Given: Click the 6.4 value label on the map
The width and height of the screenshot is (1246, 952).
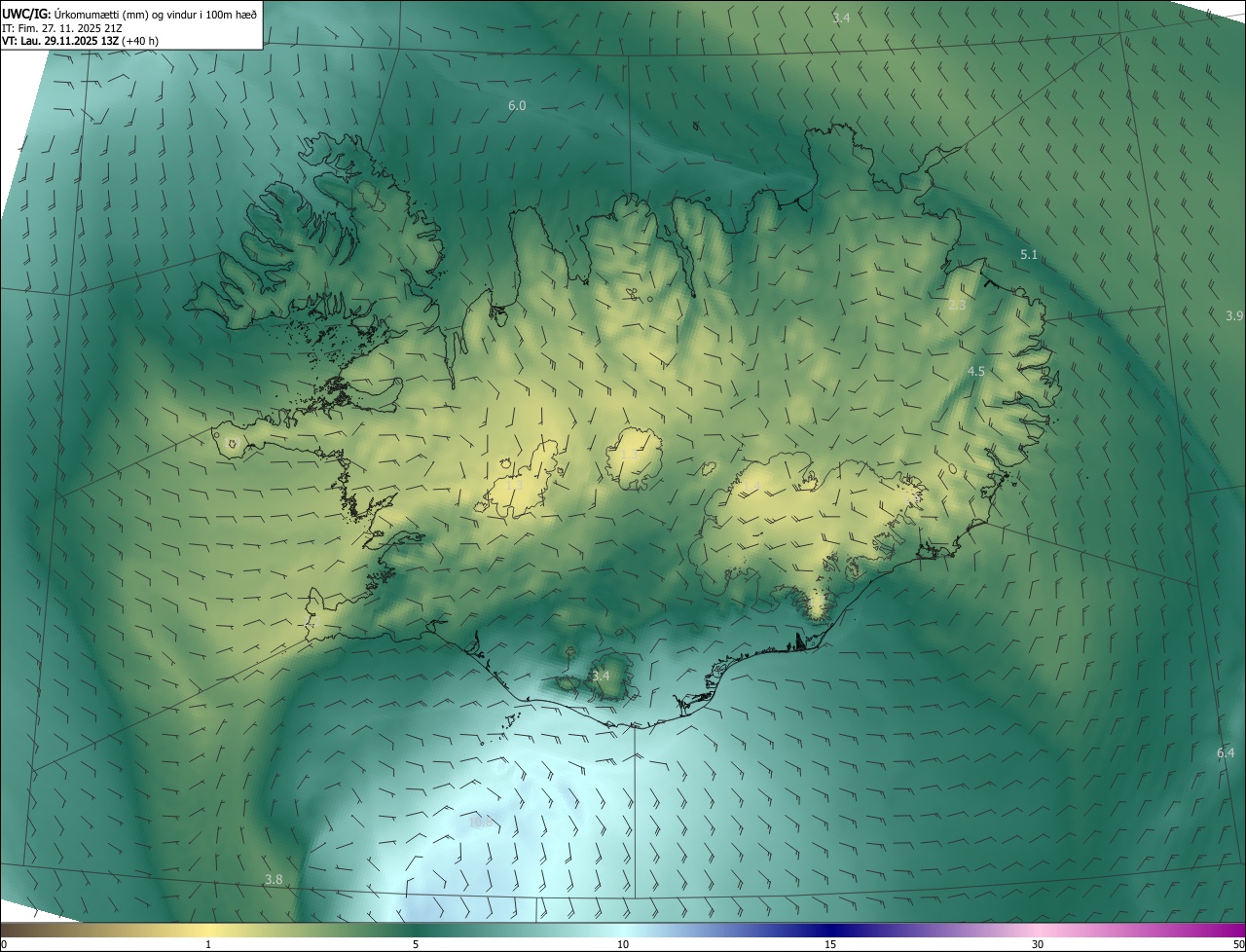Looking at the screenshot, I should tap(1226, 752).
